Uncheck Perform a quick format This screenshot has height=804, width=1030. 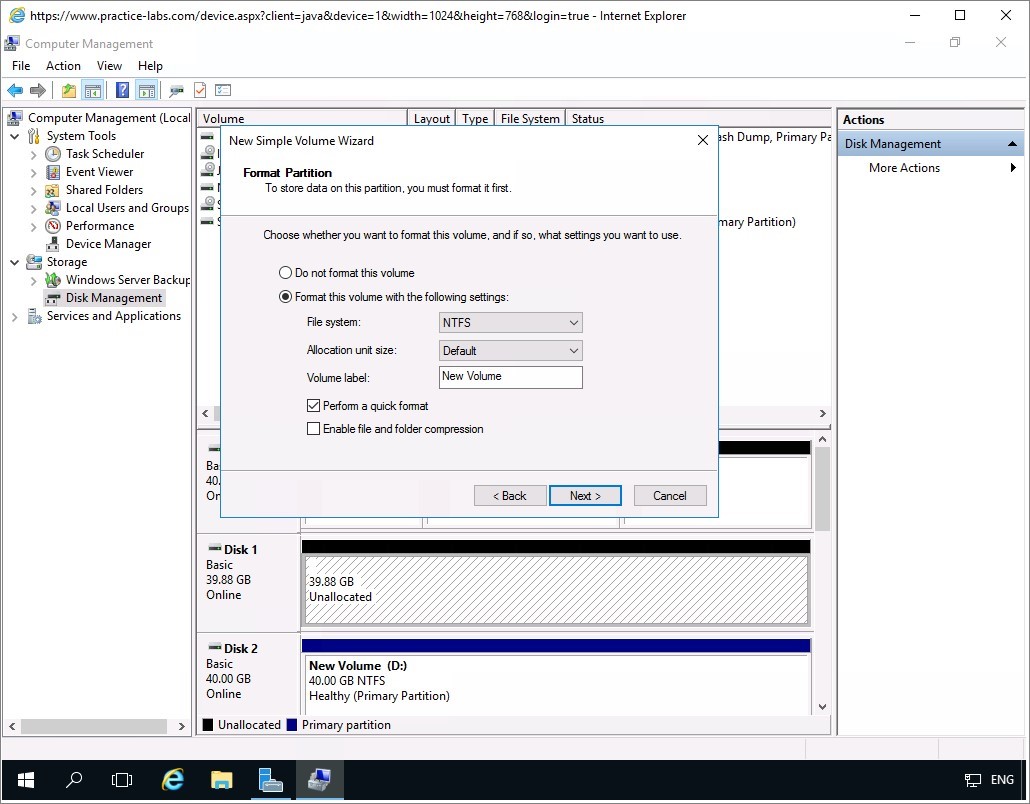(314, 406)
